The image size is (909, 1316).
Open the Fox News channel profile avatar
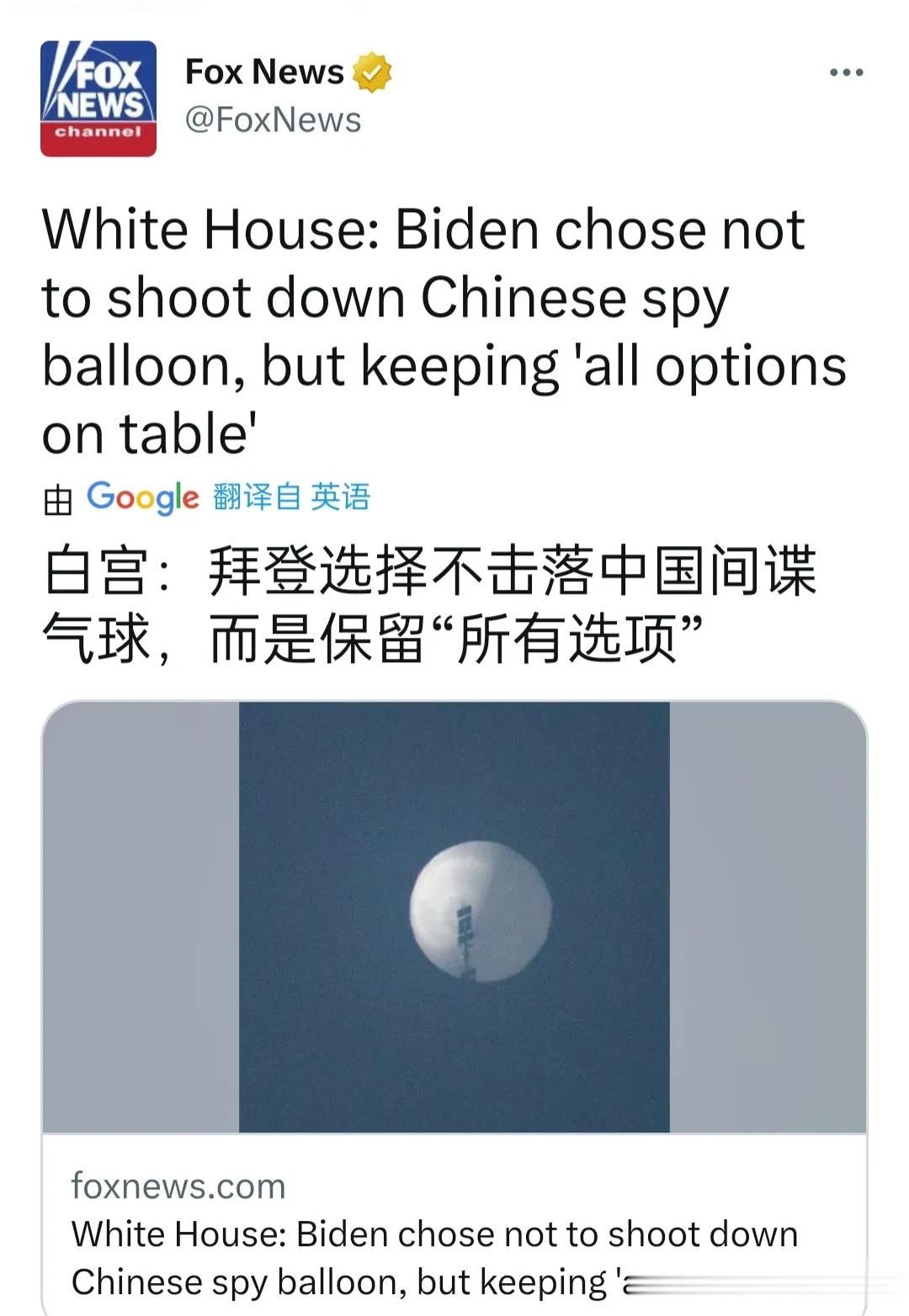(98, 98)
